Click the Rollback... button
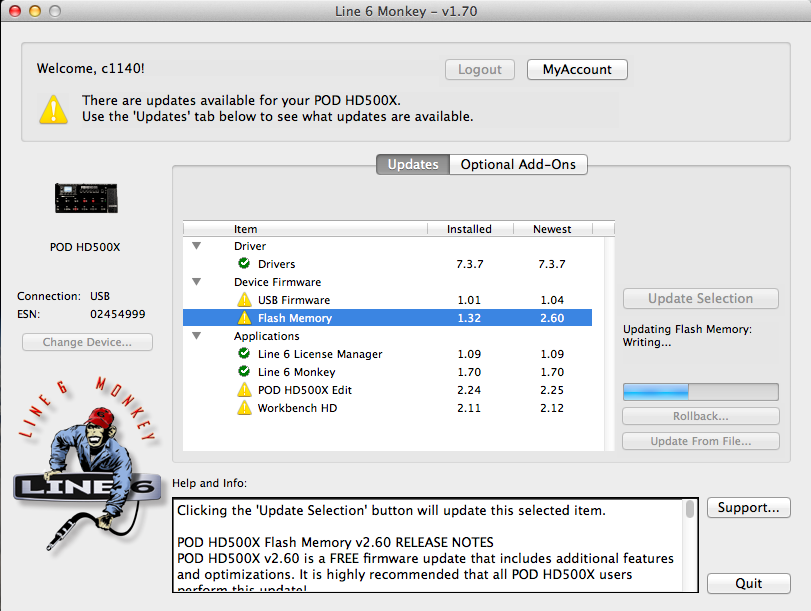The height and width of the screenshot is (611, 811). tap(700, 416)
